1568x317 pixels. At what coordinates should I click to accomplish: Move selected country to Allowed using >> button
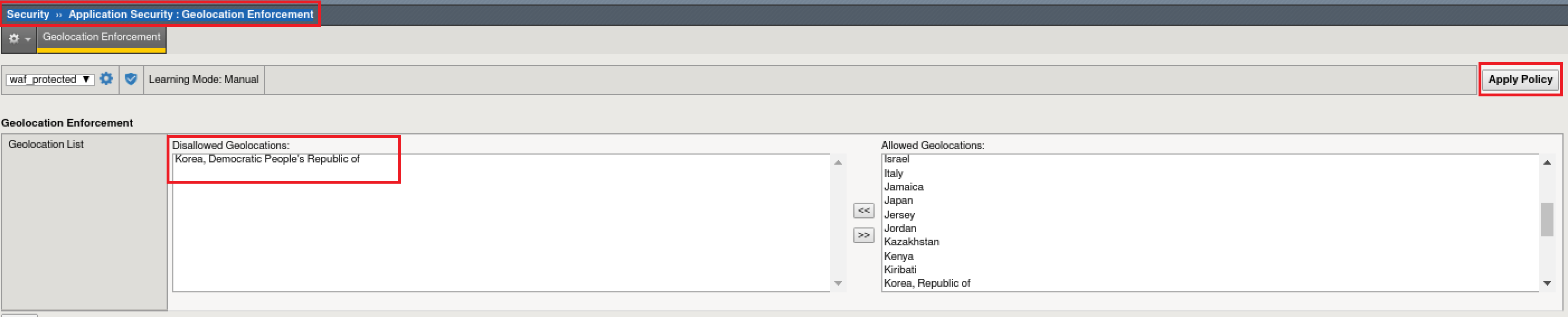863,235
